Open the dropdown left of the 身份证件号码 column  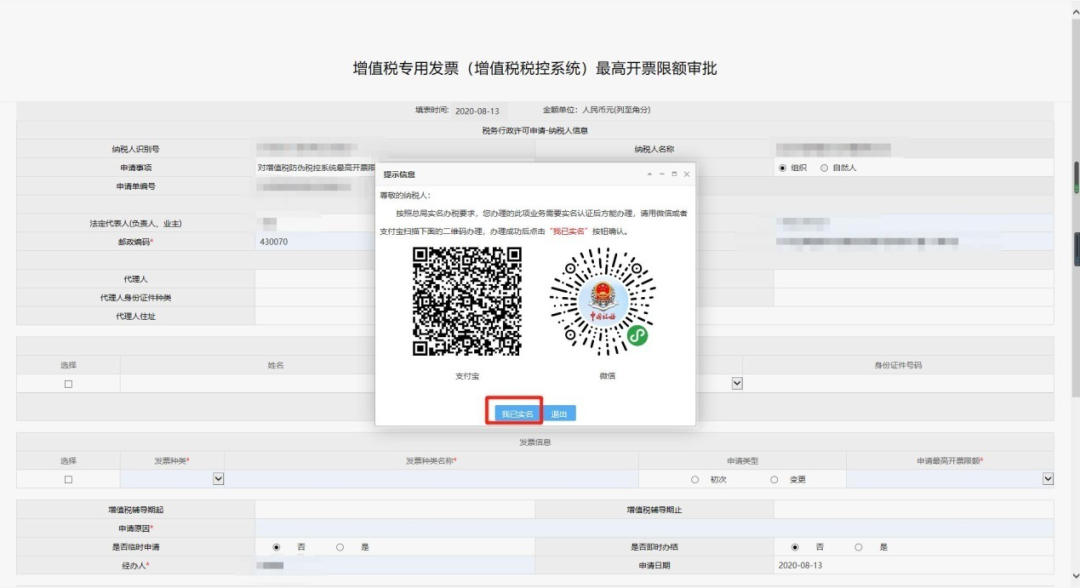pos(737,384)
